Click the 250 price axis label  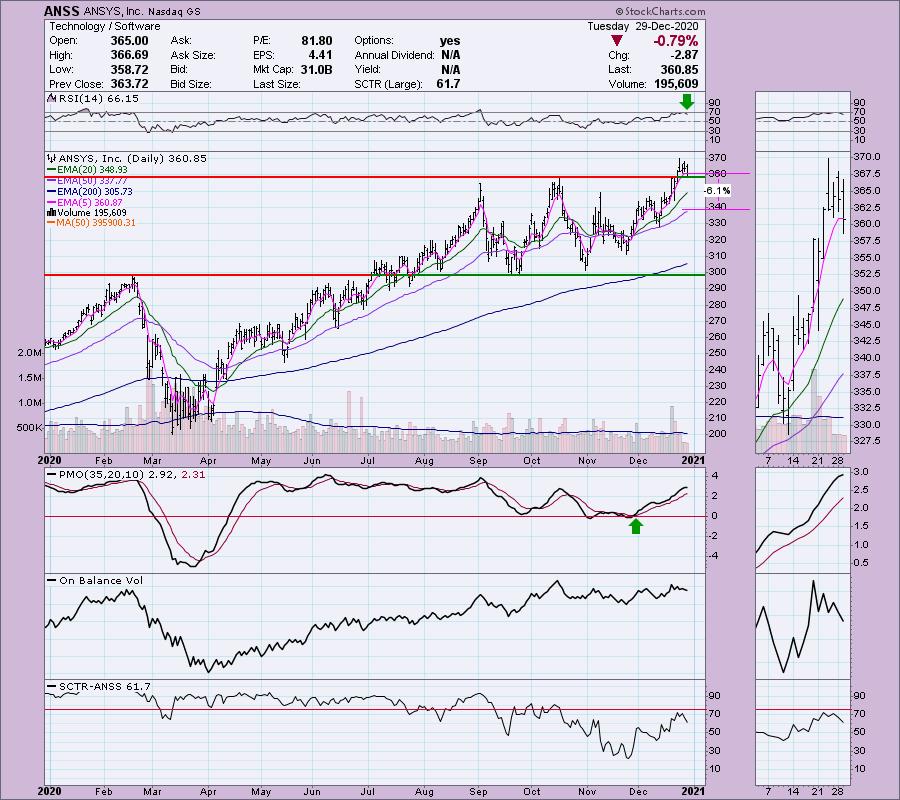point(718,353)
